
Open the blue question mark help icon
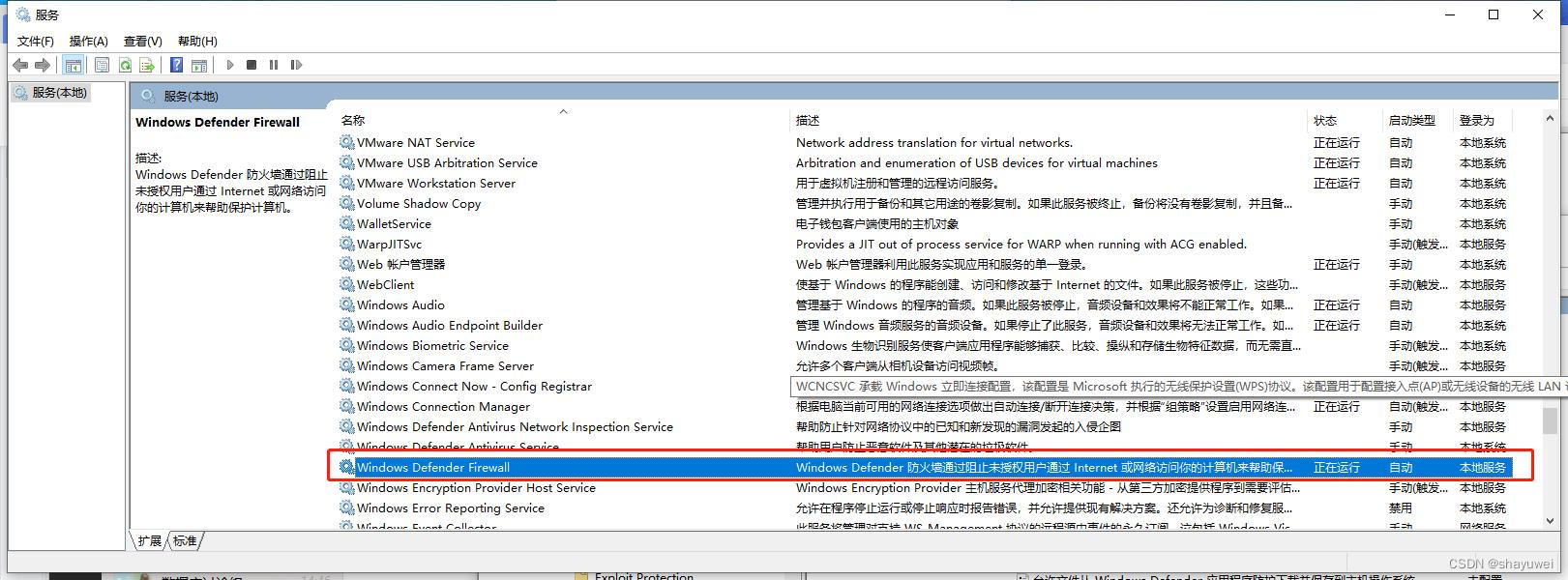click(176, 65)
